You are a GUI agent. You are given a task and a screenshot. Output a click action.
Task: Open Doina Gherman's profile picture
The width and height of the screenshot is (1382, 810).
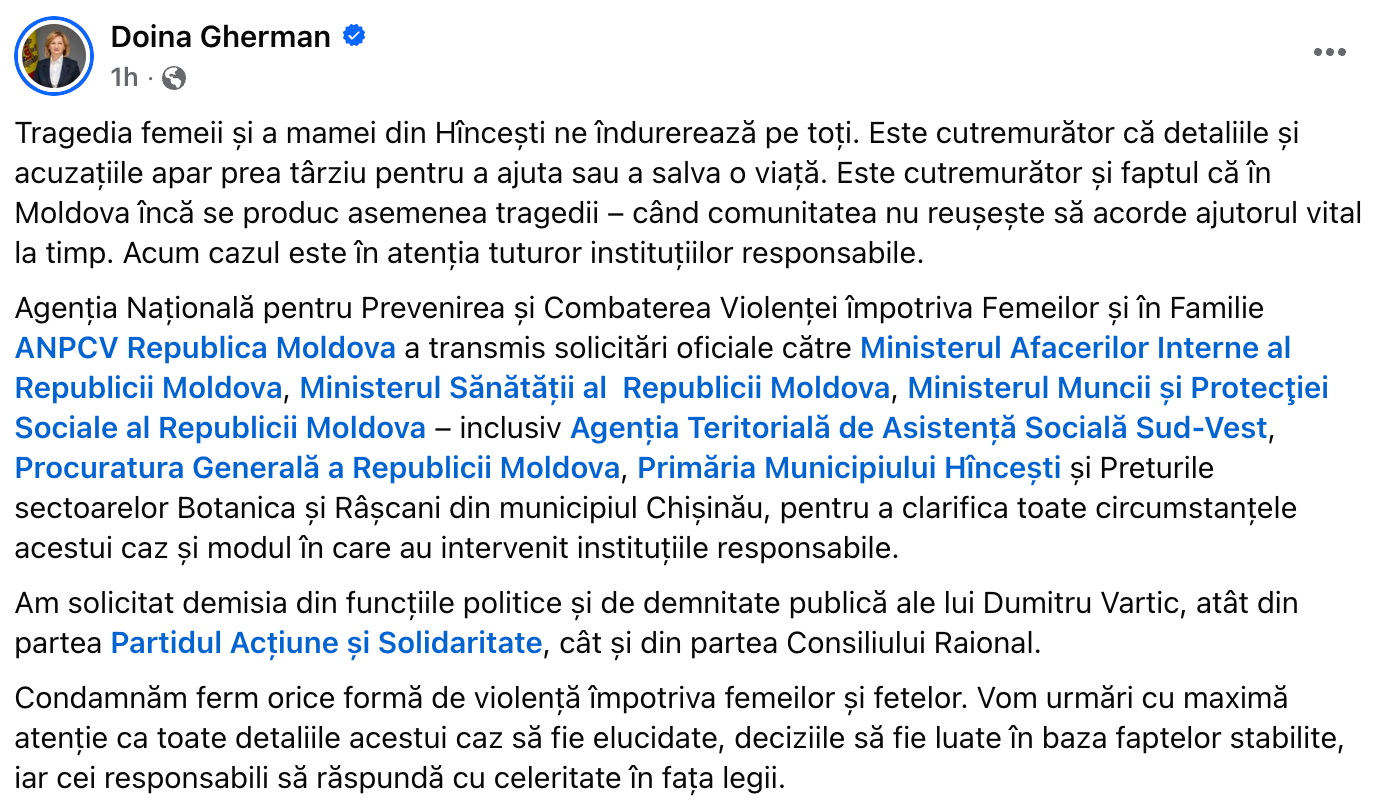pyautogui.click(x=53, y=55)
